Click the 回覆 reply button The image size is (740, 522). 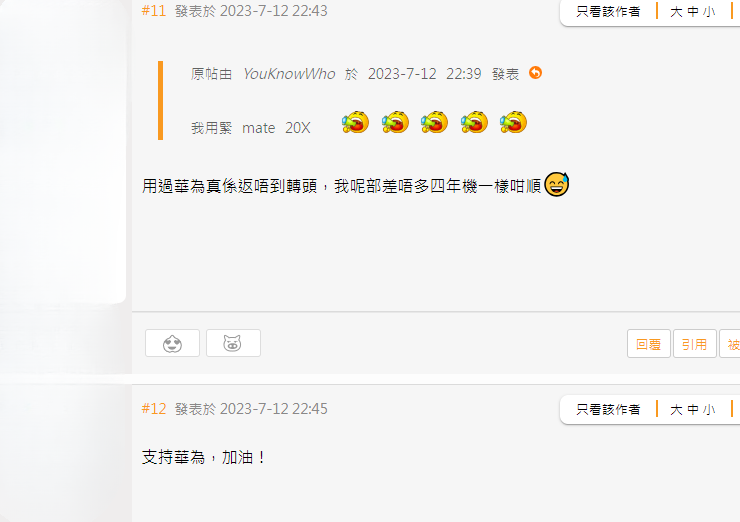tap(648, 344)
